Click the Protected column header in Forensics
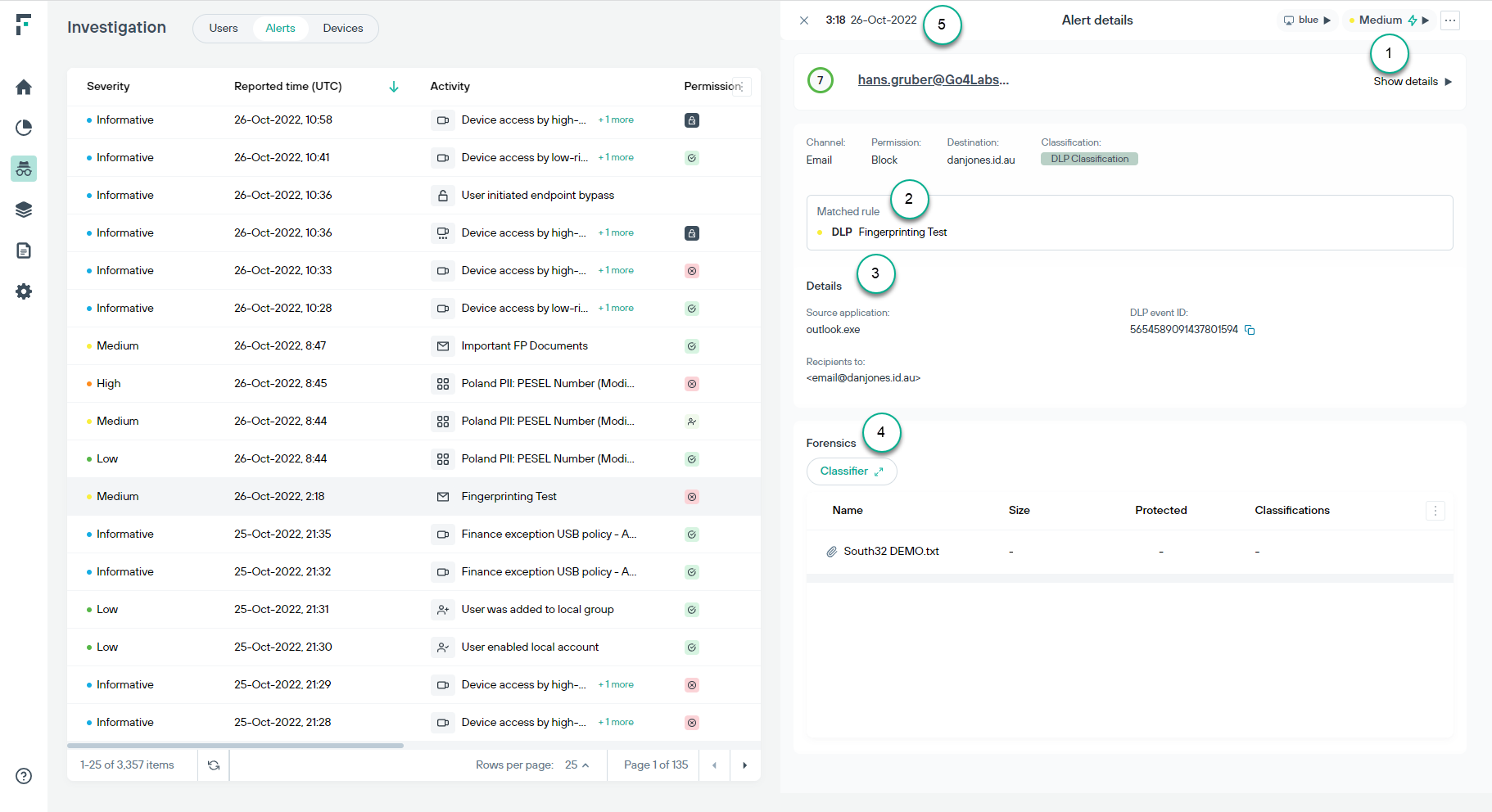Viewport: 1492px width, 812px height. (x=1161, y=511)
